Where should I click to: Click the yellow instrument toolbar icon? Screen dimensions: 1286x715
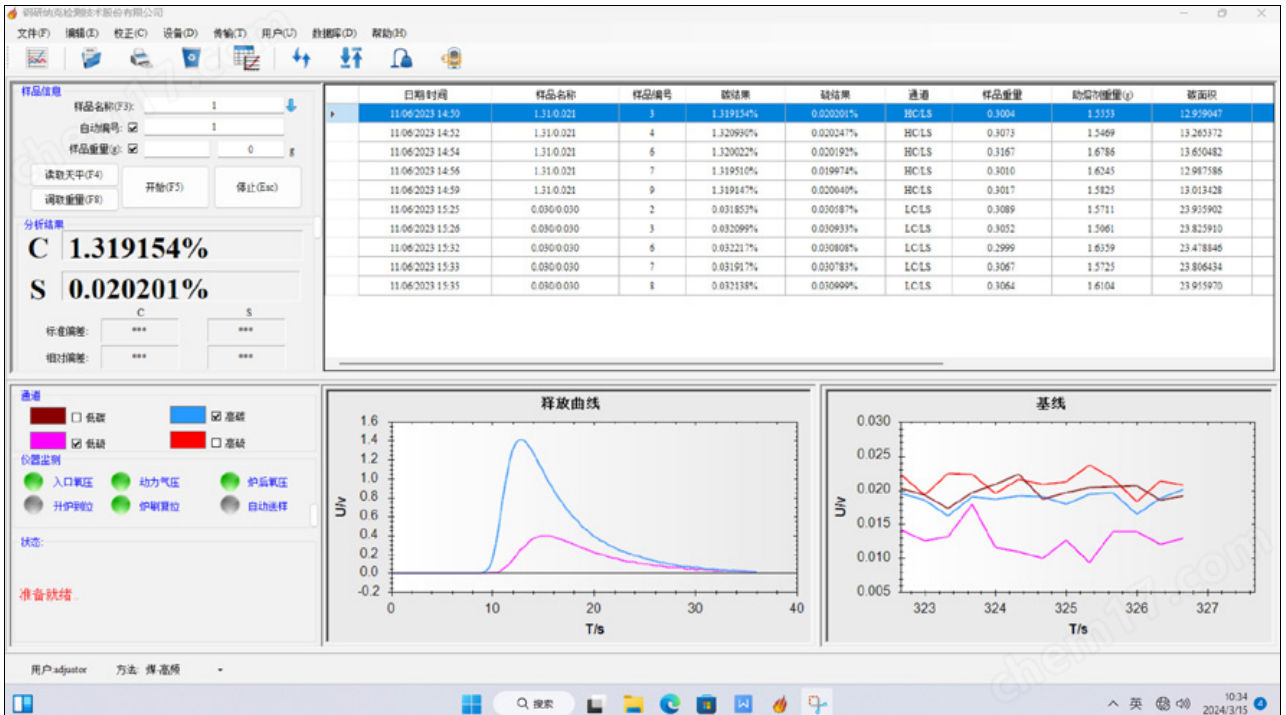click(x=452, y=58)
